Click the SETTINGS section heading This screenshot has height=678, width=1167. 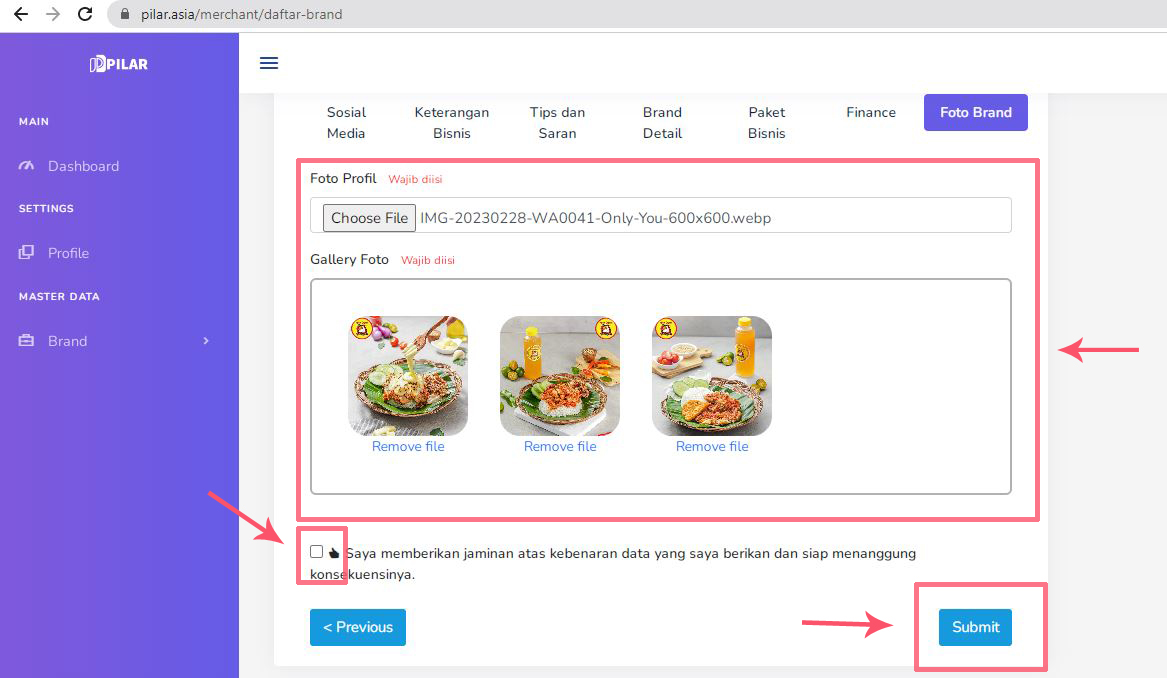(46, 208)
